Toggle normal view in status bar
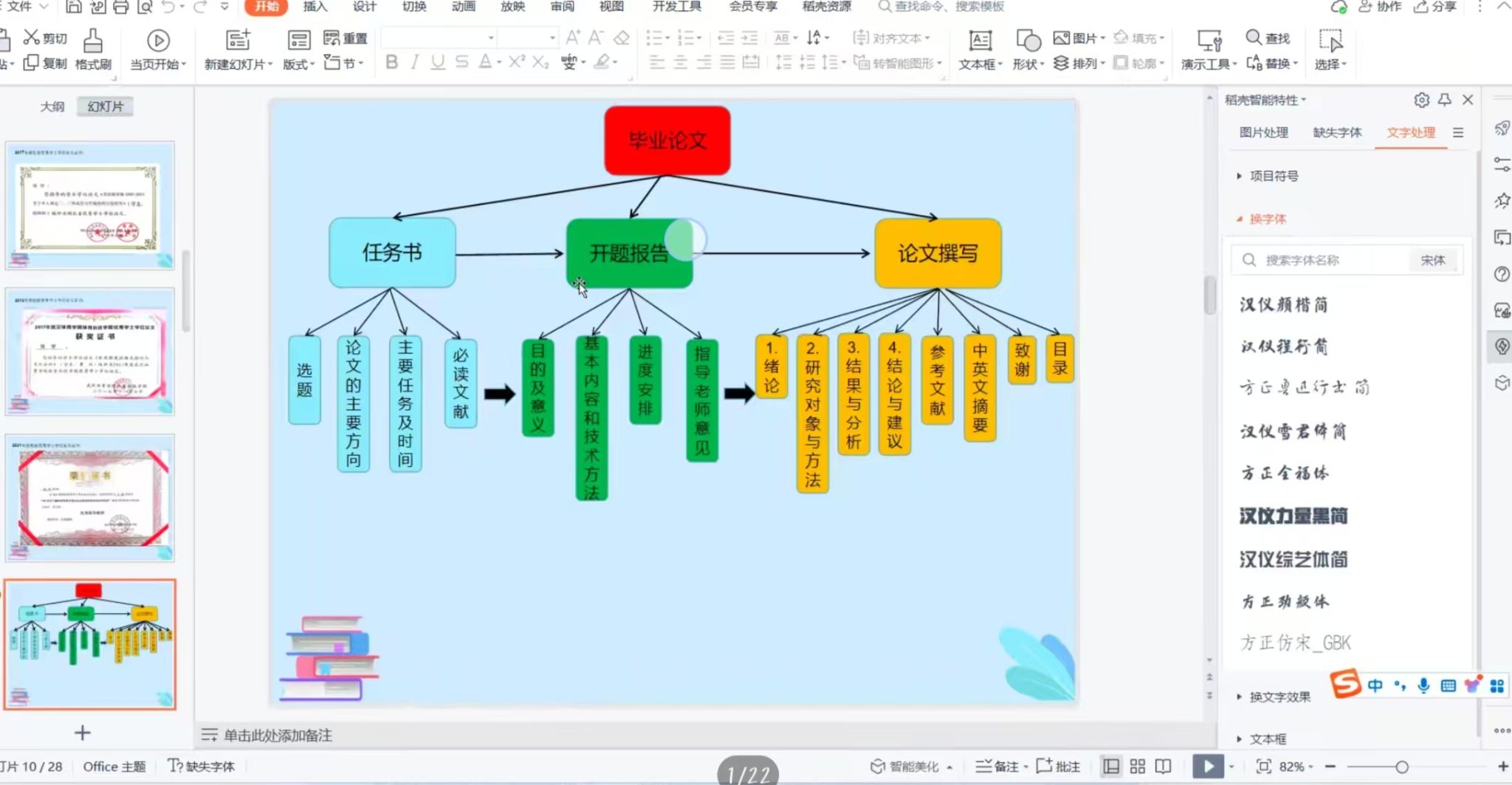 click(x=1111, y=767)
